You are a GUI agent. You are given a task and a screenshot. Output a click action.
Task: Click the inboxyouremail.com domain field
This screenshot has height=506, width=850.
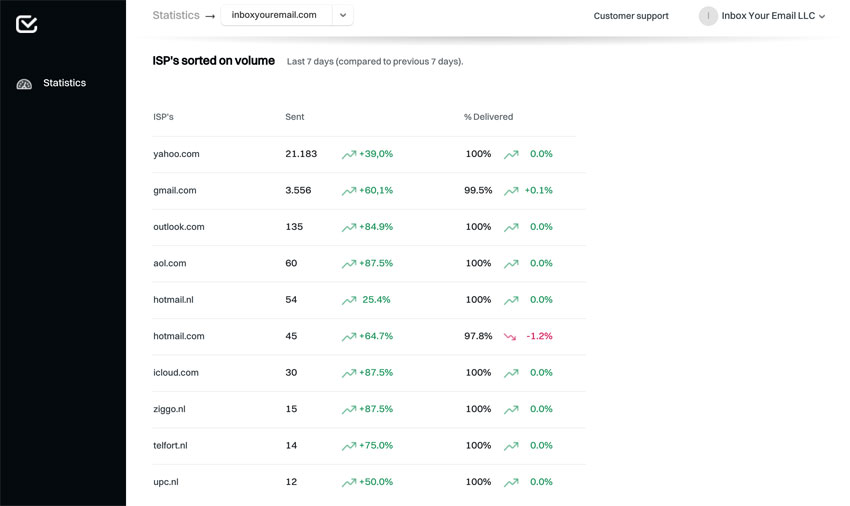(275, 15)
